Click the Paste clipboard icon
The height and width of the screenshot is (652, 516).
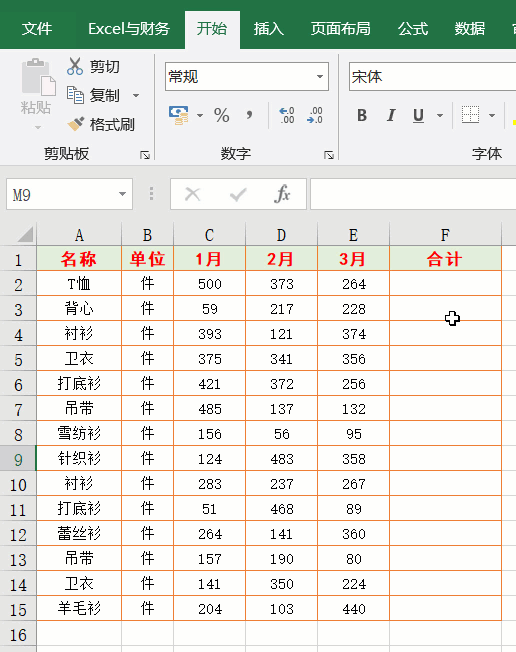pyautogui.click(x=38, y=77)
